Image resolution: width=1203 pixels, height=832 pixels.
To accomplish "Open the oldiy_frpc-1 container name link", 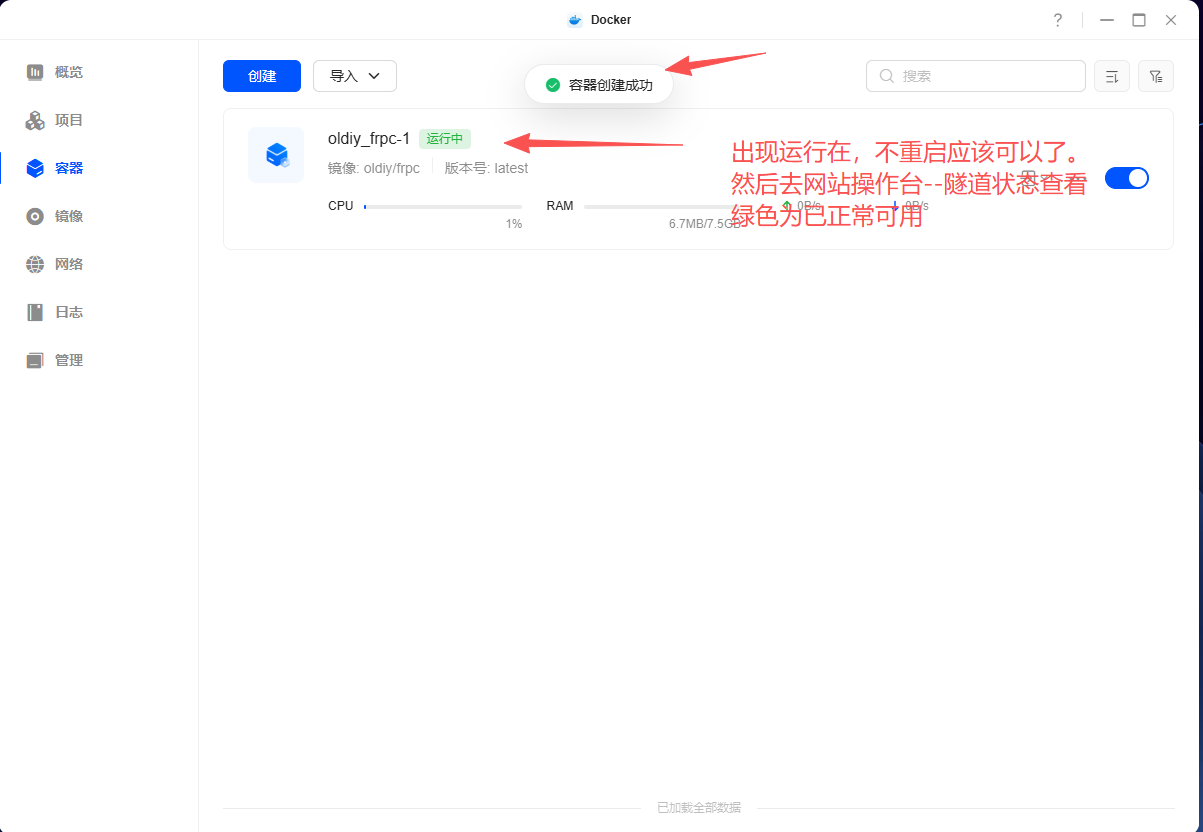I will click(369, 139).
